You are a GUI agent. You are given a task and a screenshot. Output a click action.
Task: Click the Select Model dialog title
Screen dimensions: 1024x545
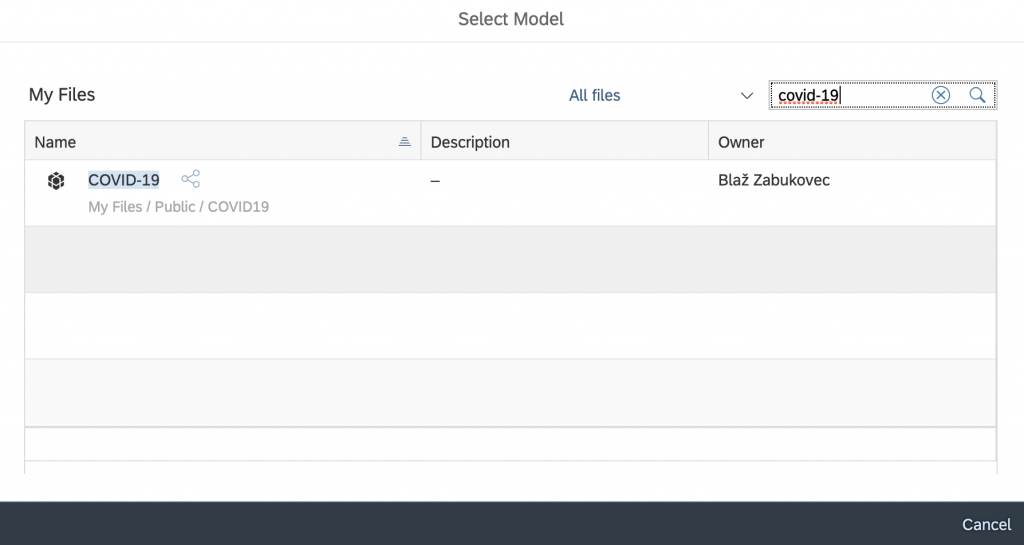[x=511, y=19]
